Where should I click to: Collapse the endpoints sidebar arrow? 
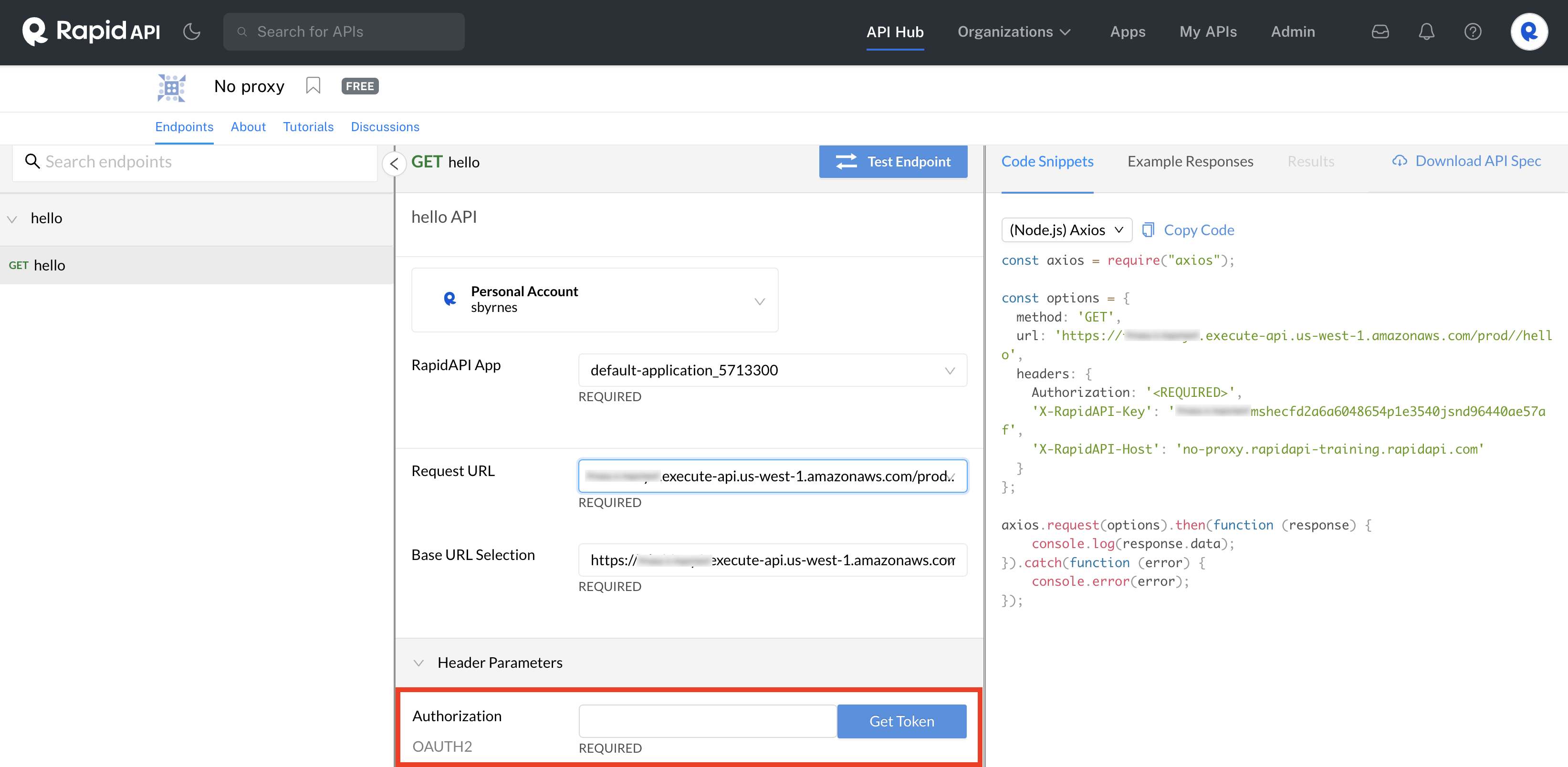click(394, 163)
